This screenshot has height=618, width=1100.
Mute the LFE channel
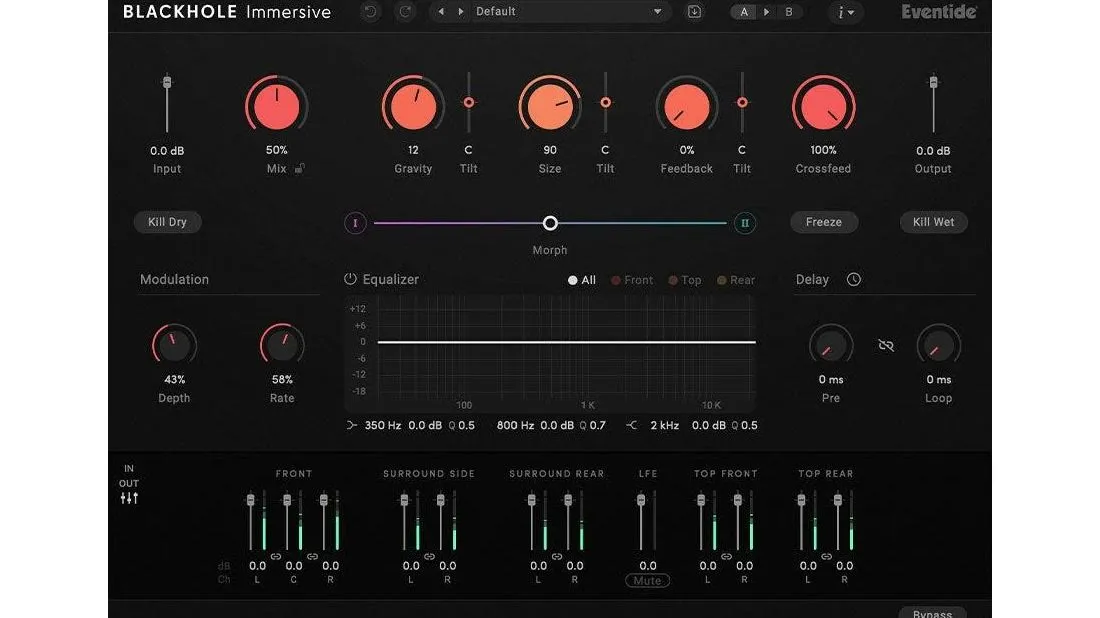pos(647,581)
